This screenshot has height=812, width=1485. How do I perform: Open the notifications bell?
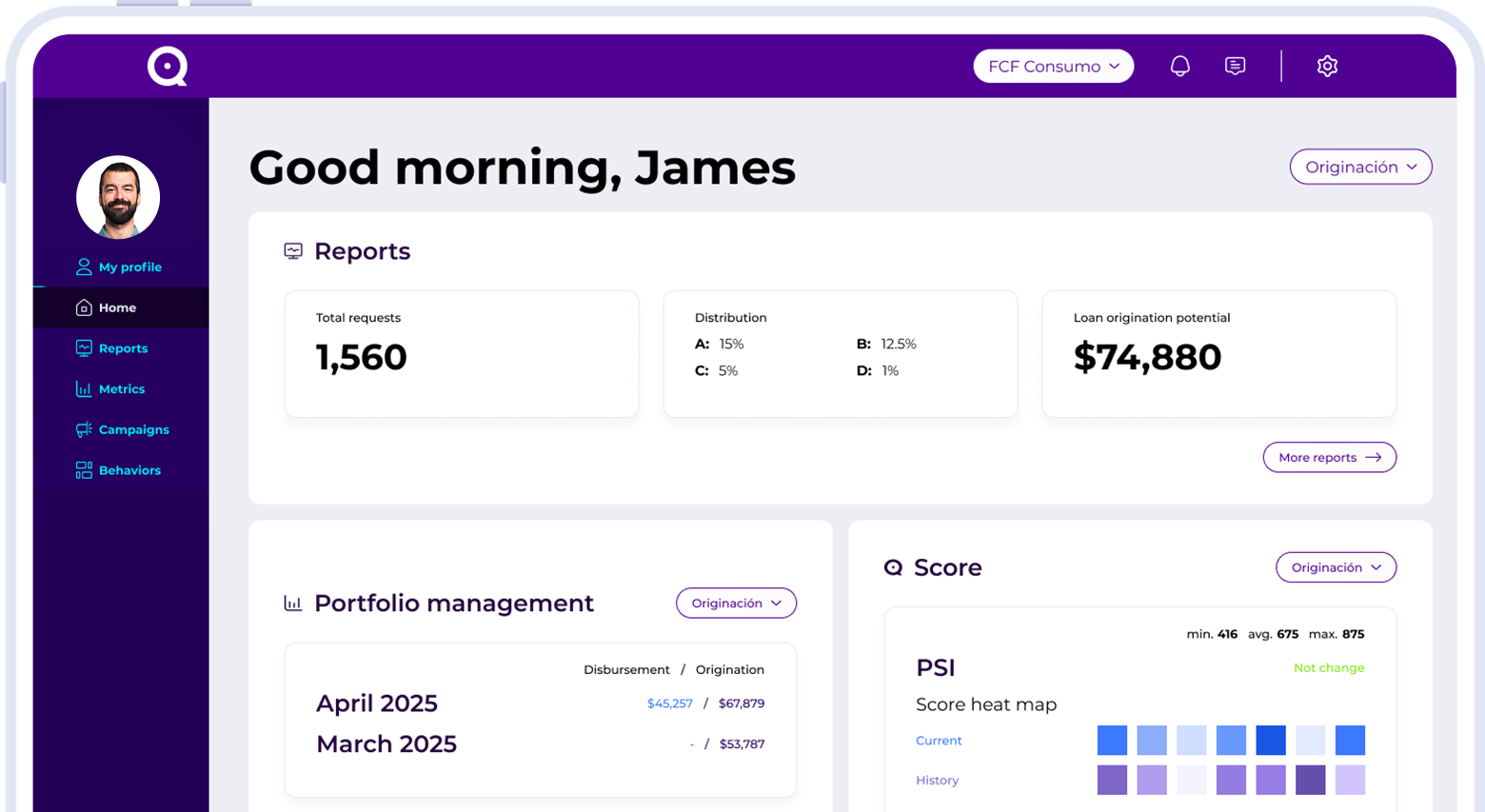point(1179,66)
